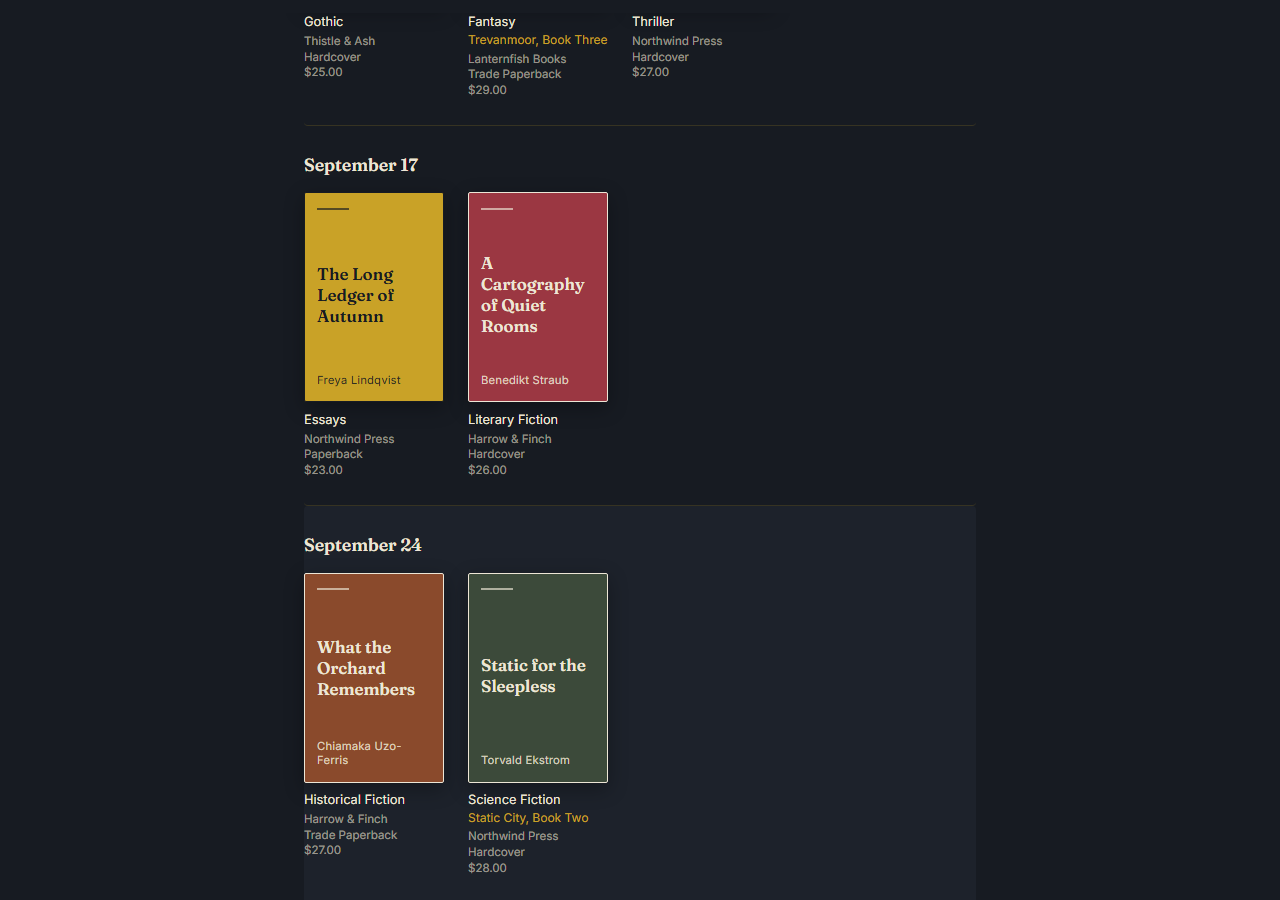Screen dimensions: 1280x900
Task: Open Static for the Sleepless cover
Action: click(x=538, y=678)
